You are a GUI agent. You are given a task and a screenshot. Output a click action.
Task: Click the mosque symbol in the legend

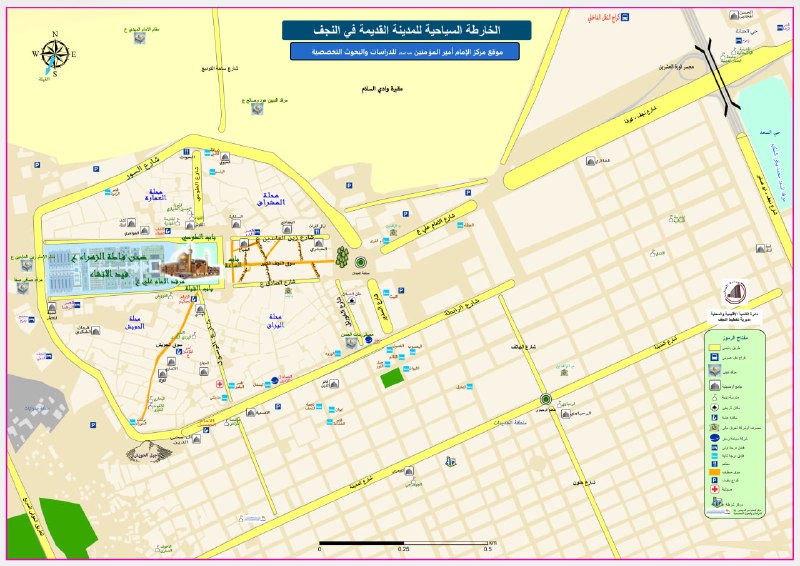click(x=714, y=384)
